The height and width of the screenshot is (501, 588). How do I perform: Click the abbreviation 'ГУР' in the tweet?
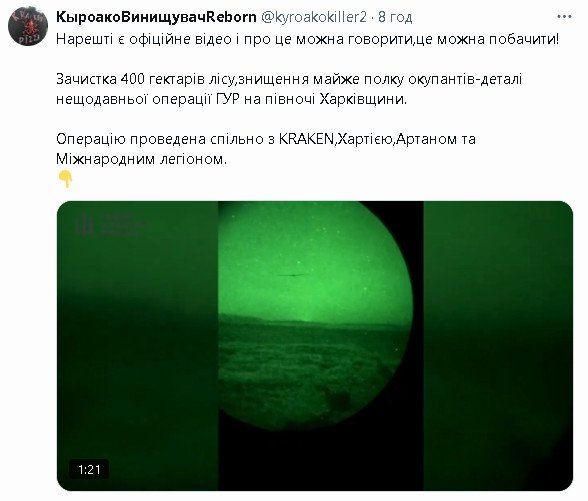click(x=228, y=99)
